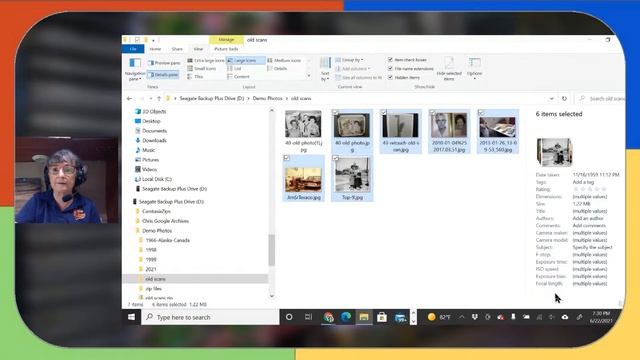Open the 2021 folder in tree
Screen dimensions: 640x360
(151, 269)
